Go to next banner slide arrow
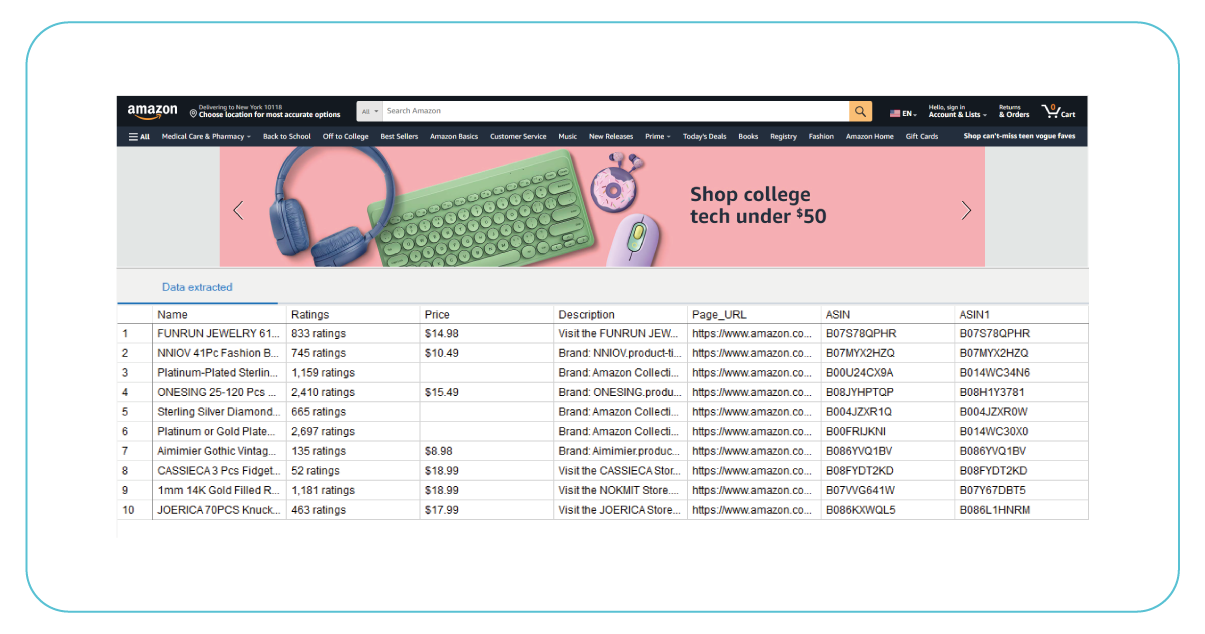This screenshot has width=1205, height=634. tap(966, 210)
